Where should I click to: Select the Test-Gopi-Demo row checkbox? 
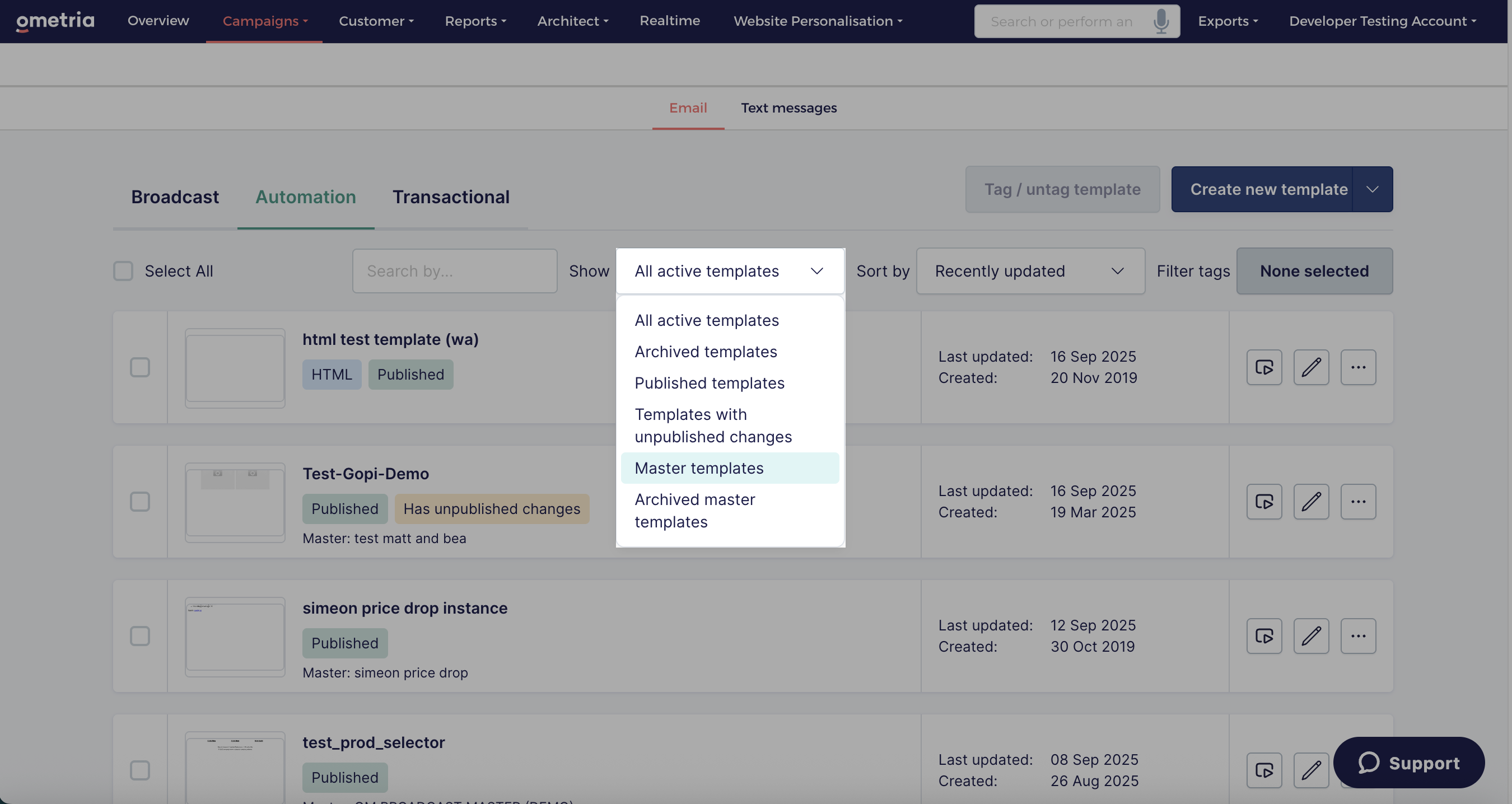139,502
